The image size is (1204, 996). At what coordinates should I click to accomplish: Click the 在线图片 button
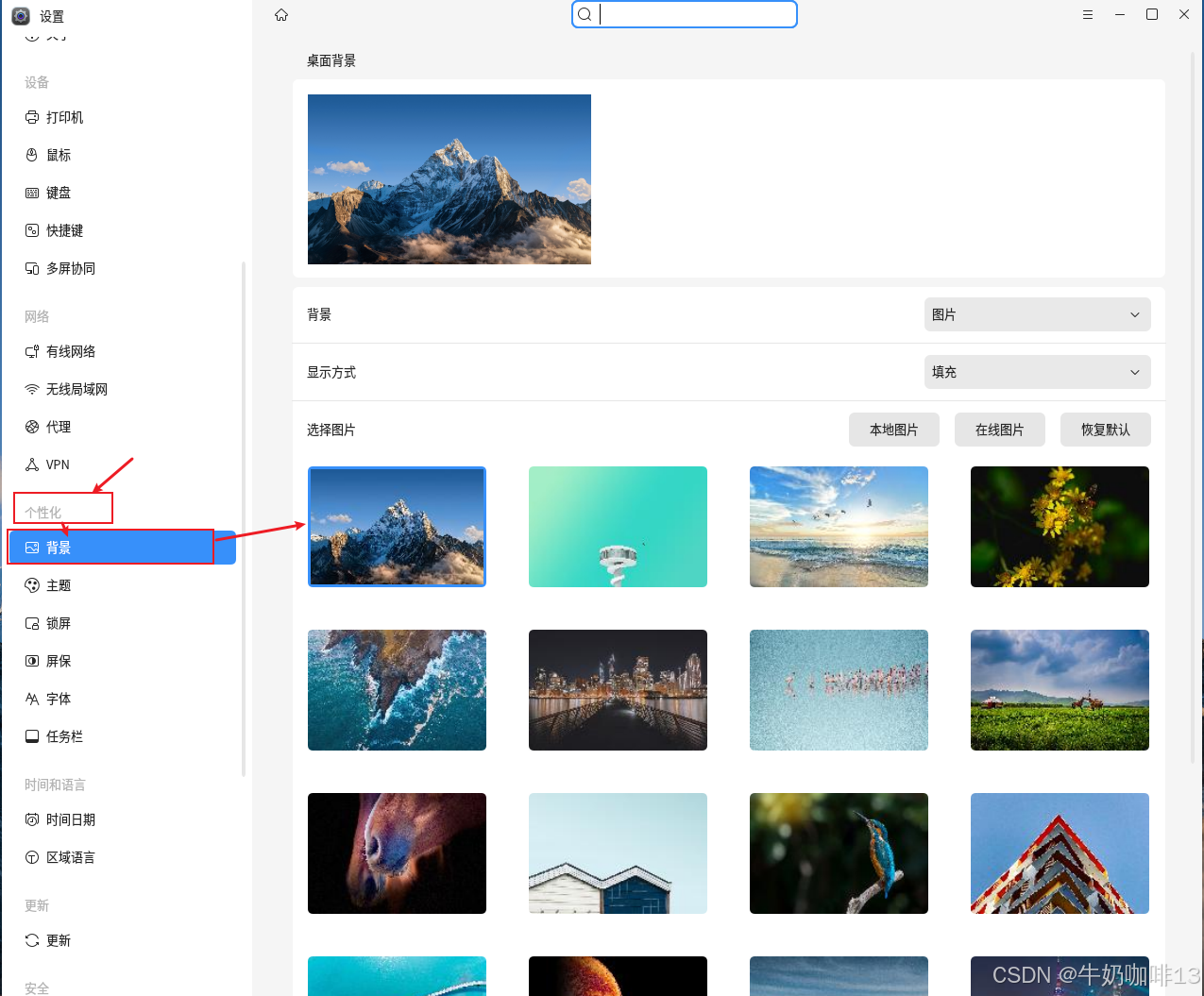pyautogui.click(x=1000, y=430)
